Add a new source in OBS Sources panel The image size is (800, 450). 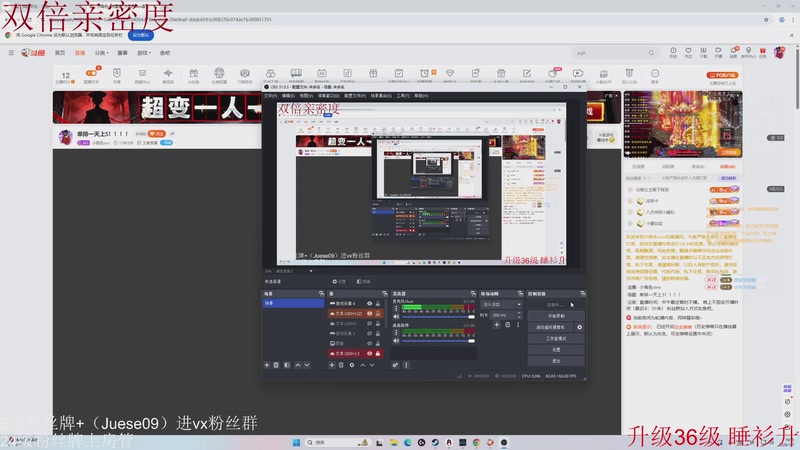tap(332, 365)
